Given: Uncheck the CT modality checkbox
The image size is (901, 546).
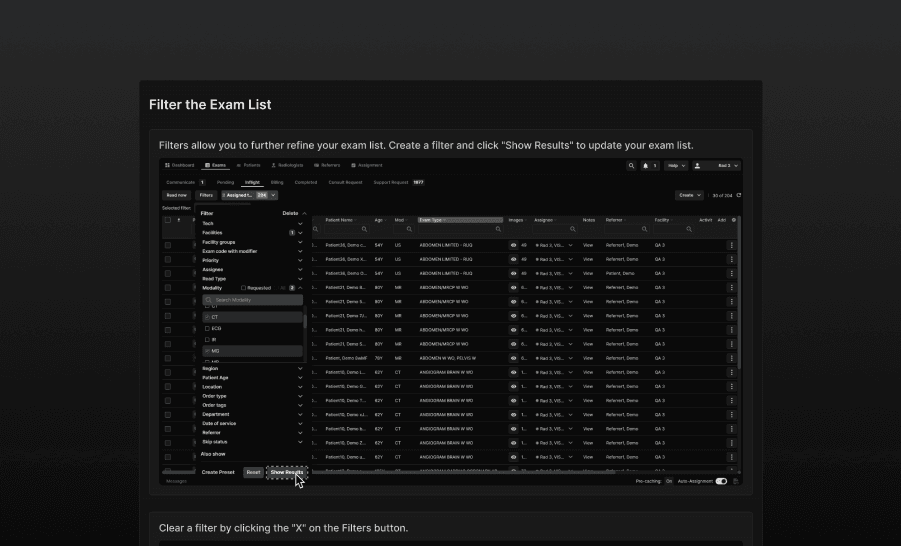Looking at the screenshot, I should 207,317.
